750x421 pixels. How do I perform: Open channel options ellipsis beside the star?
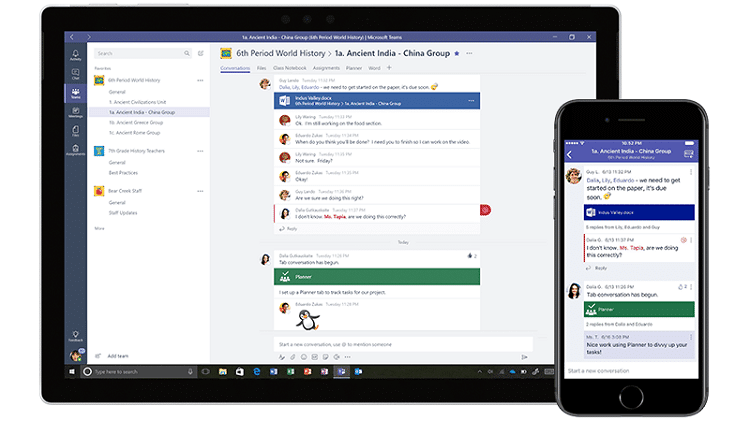point(469,54)
